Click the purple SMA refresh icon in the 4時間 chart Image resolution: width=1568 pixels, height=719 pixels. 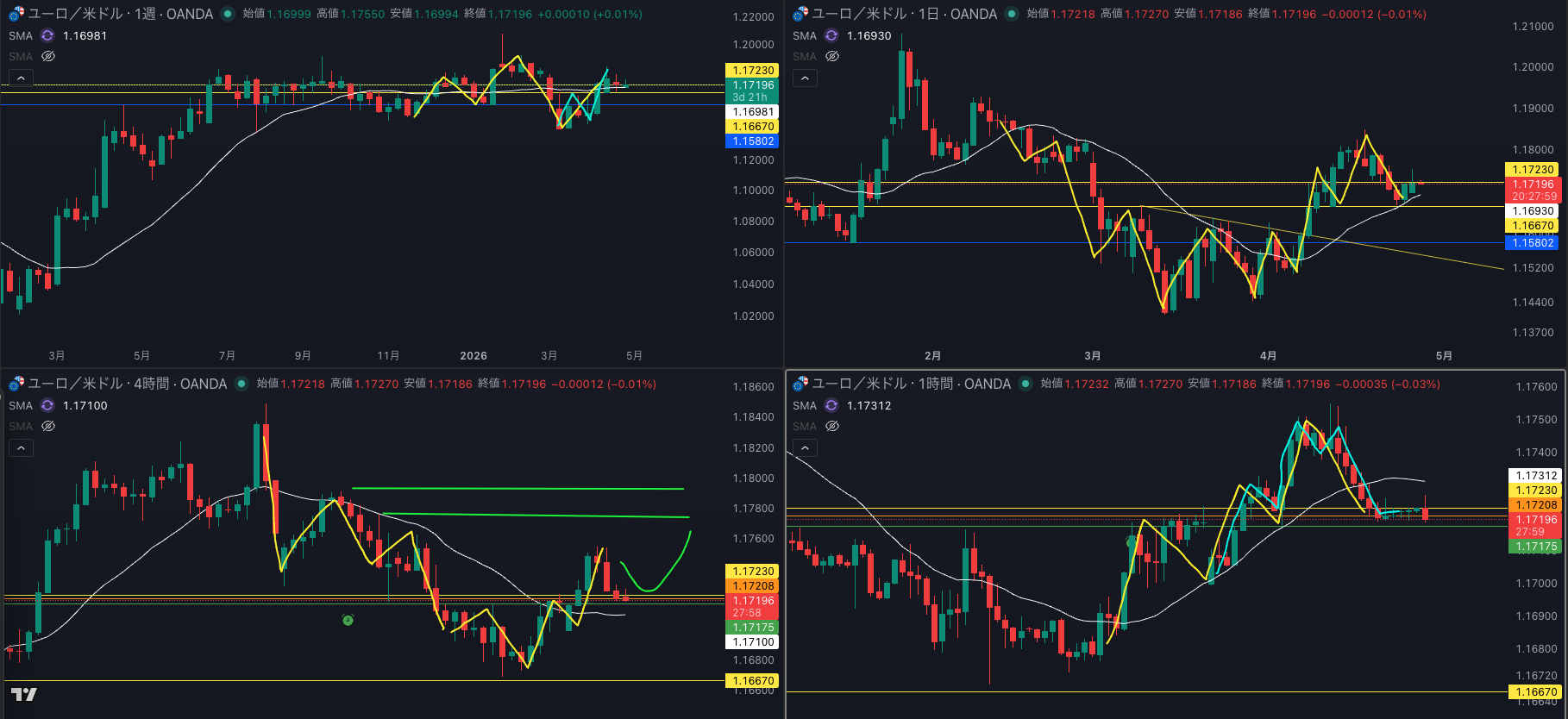pos(47,405)
